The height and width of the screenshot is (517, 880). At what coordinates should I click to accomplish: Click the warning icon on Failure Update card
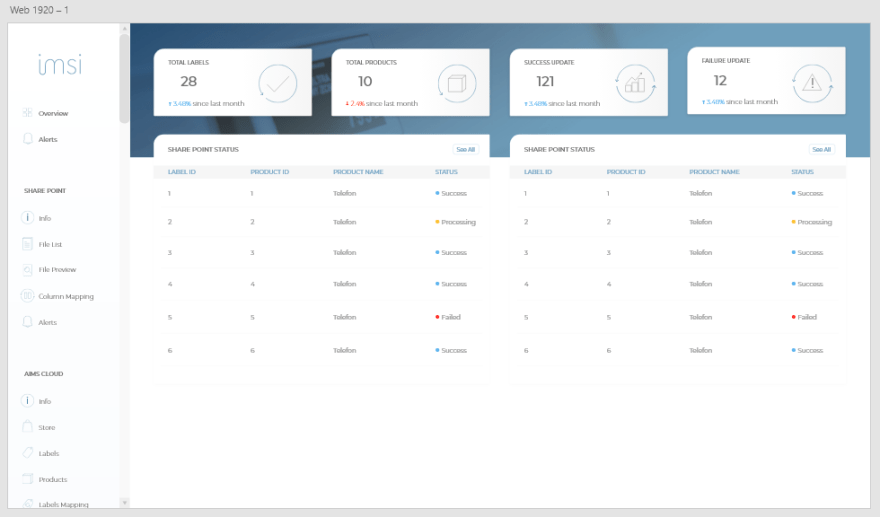[811, 84]
